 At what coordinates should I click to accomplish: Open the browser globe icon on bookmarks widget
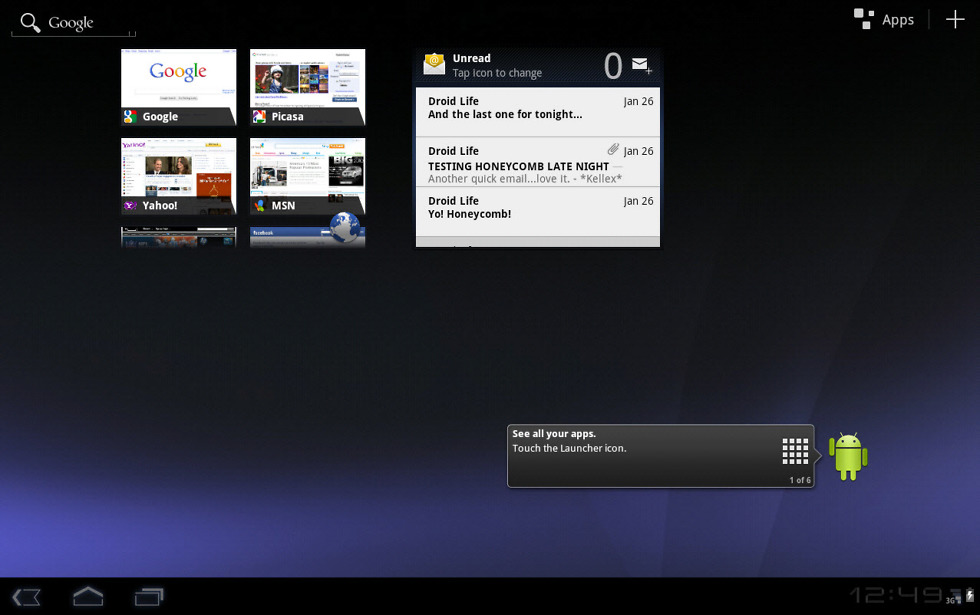pos(344,228)
